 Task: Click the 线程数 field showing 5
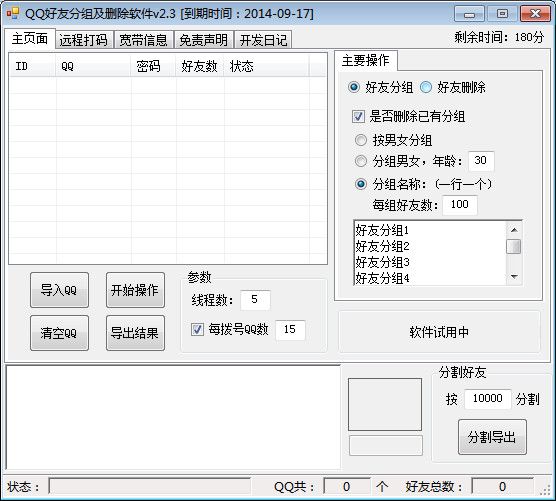click(255, 300)
